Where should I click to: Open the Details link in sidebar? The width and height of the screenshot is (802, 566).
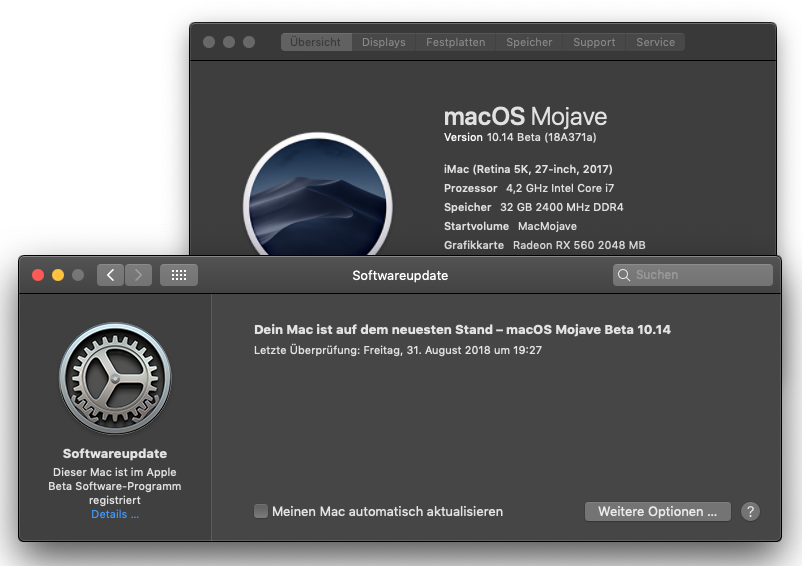coord(115,514)
